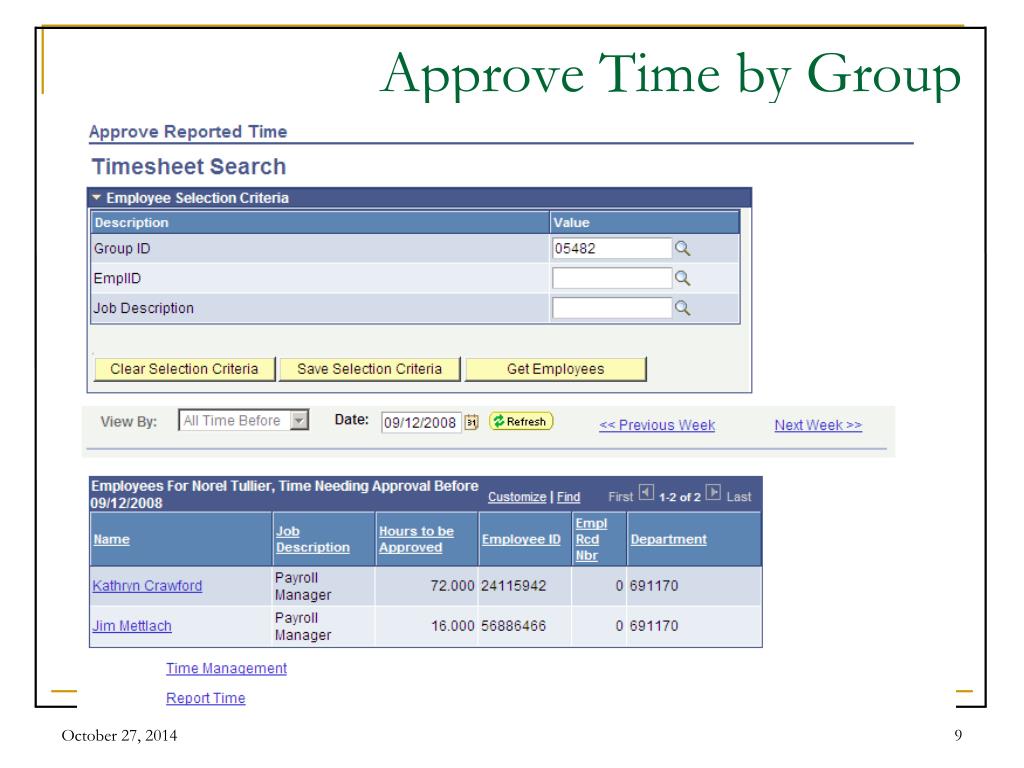
Task: Open Jim Mettlach's timesheet link
Action: pyautogui.click(x=132, y=626)
